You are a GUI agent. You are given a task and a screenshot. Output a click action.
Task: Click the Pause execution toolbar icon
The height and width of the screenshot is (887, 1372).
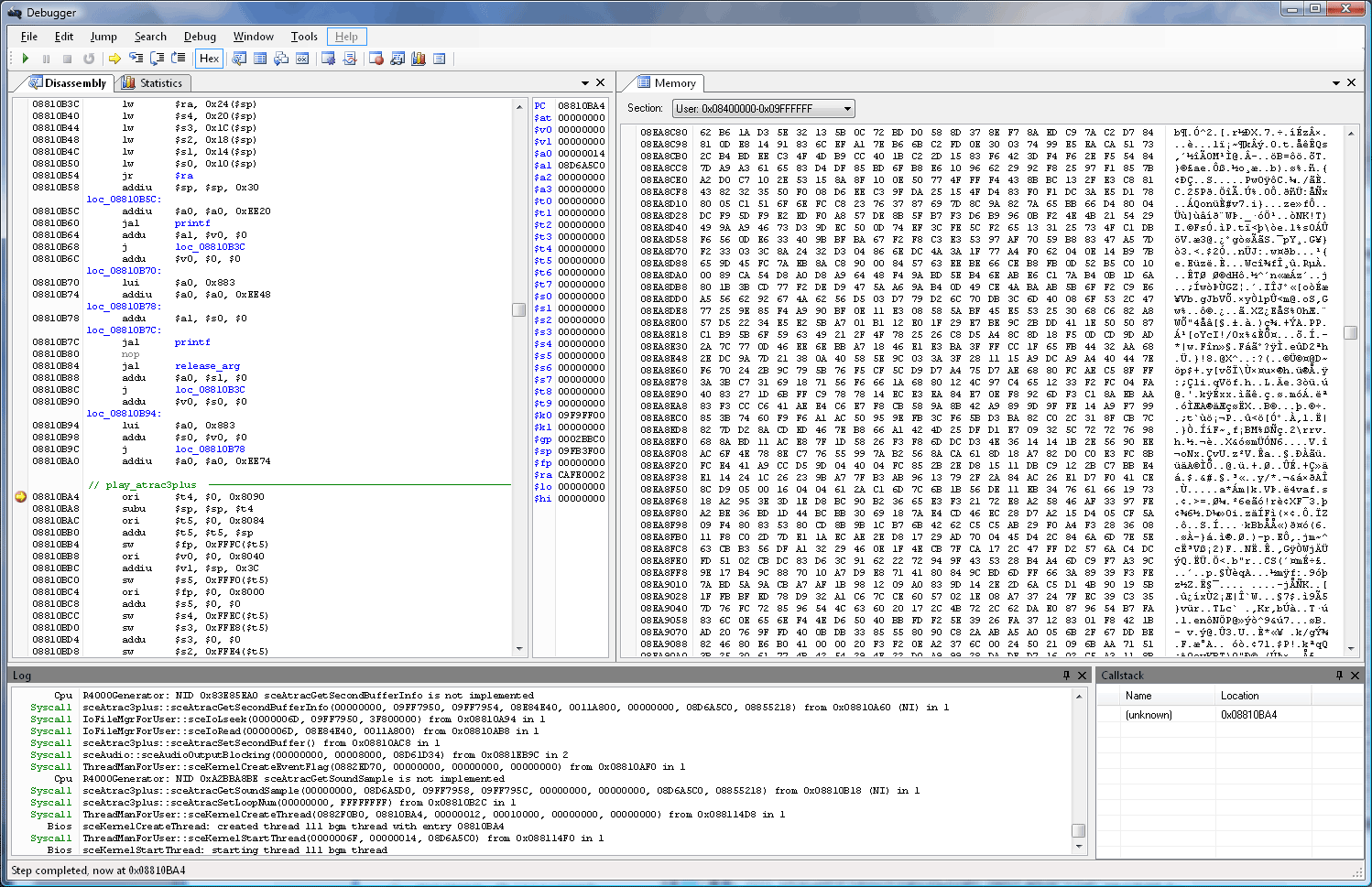(x=46, y=59)
